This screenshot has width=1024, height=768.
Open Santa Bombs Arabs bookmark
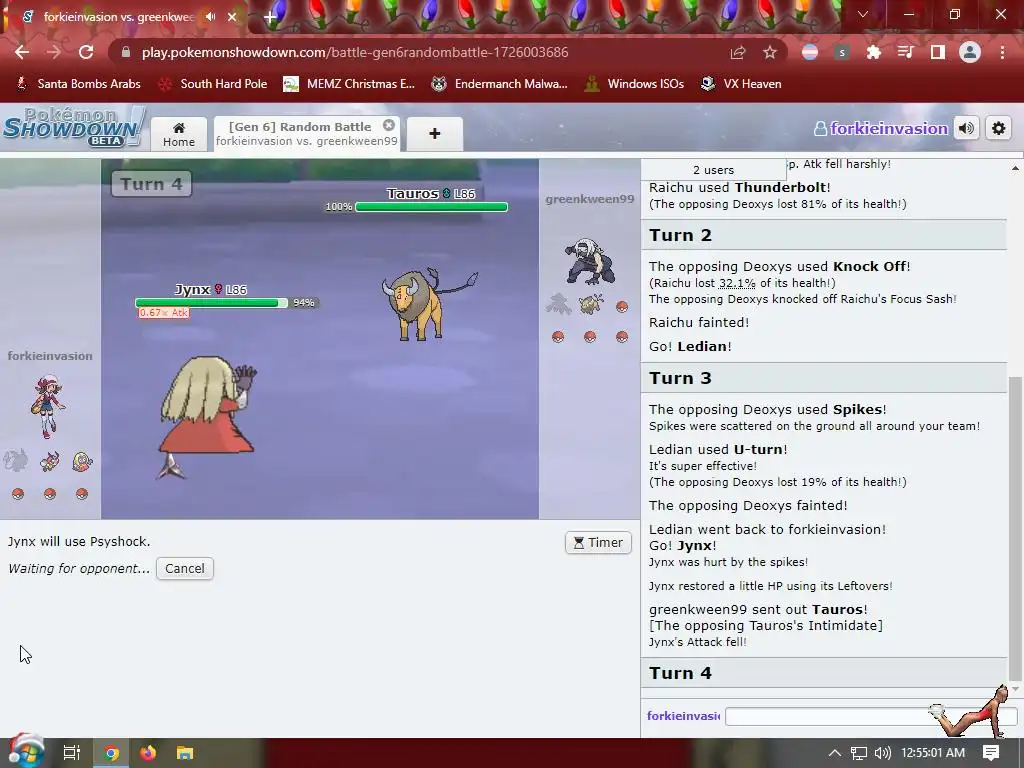pos(78,84)
